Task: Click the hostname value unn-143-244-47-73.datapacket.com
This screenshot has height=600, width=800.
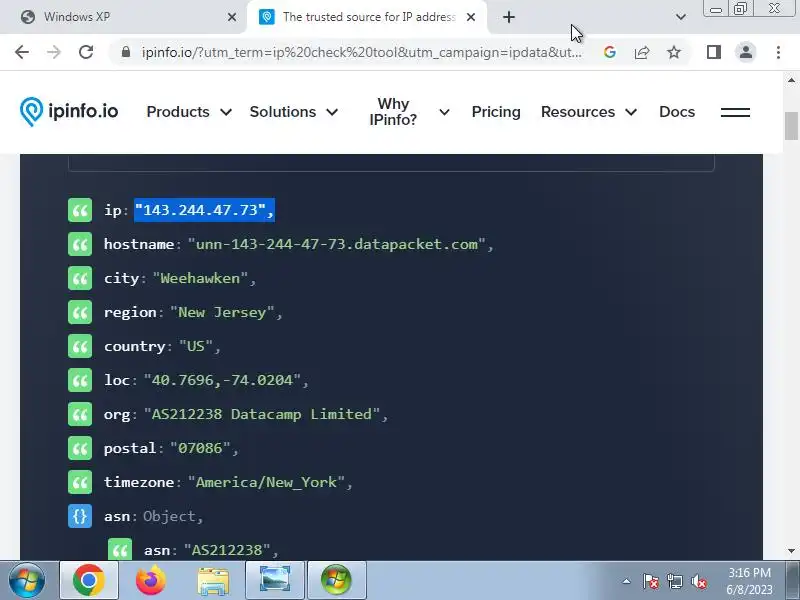Action: [337, 244]
